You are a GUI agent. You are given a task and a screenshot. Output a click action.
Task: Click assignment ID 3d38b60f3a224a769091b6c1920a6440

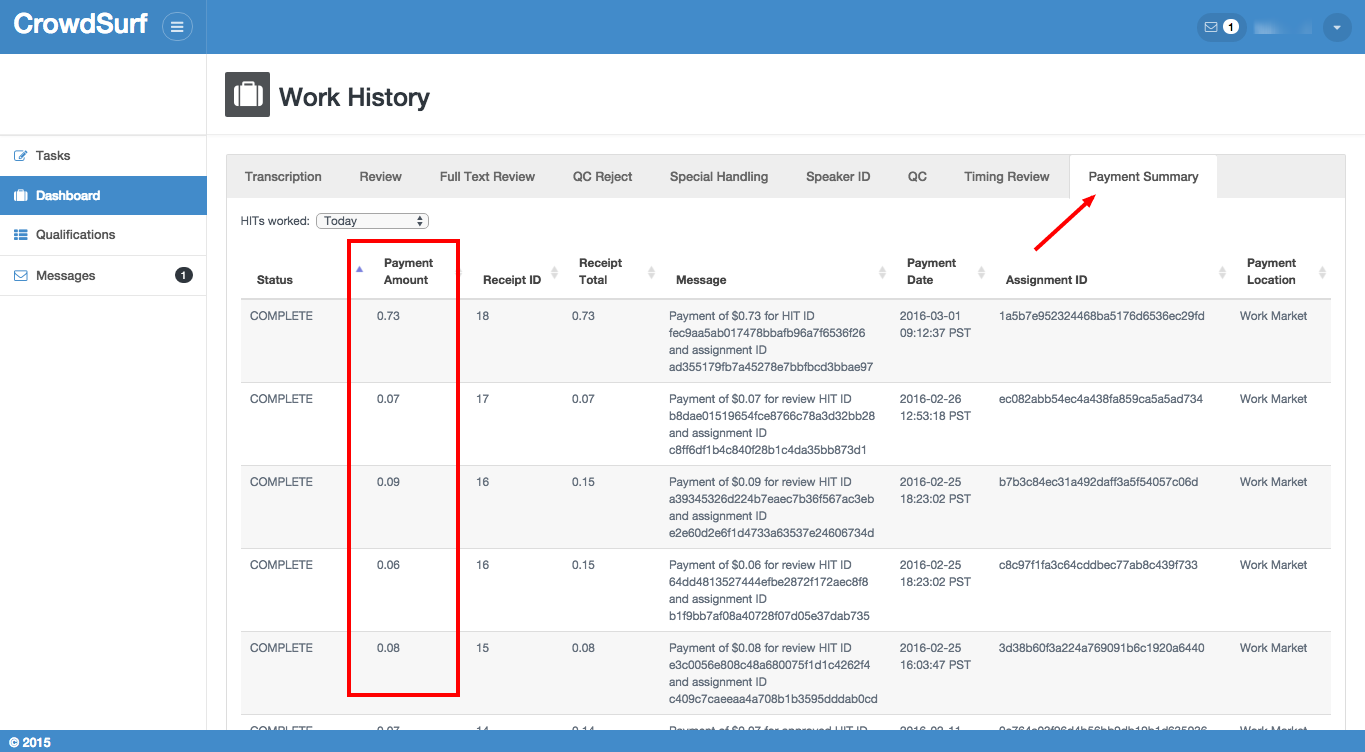(x=1102, y=648)
